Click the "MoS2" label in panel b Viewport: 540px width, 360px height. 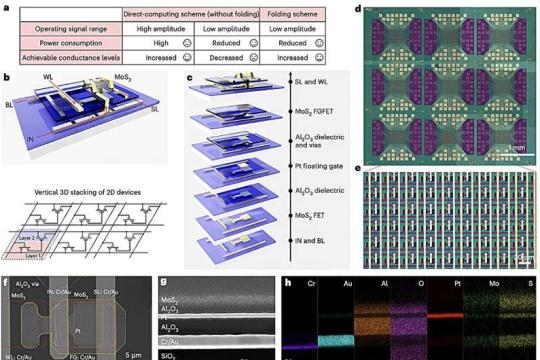tap(123, 77)
